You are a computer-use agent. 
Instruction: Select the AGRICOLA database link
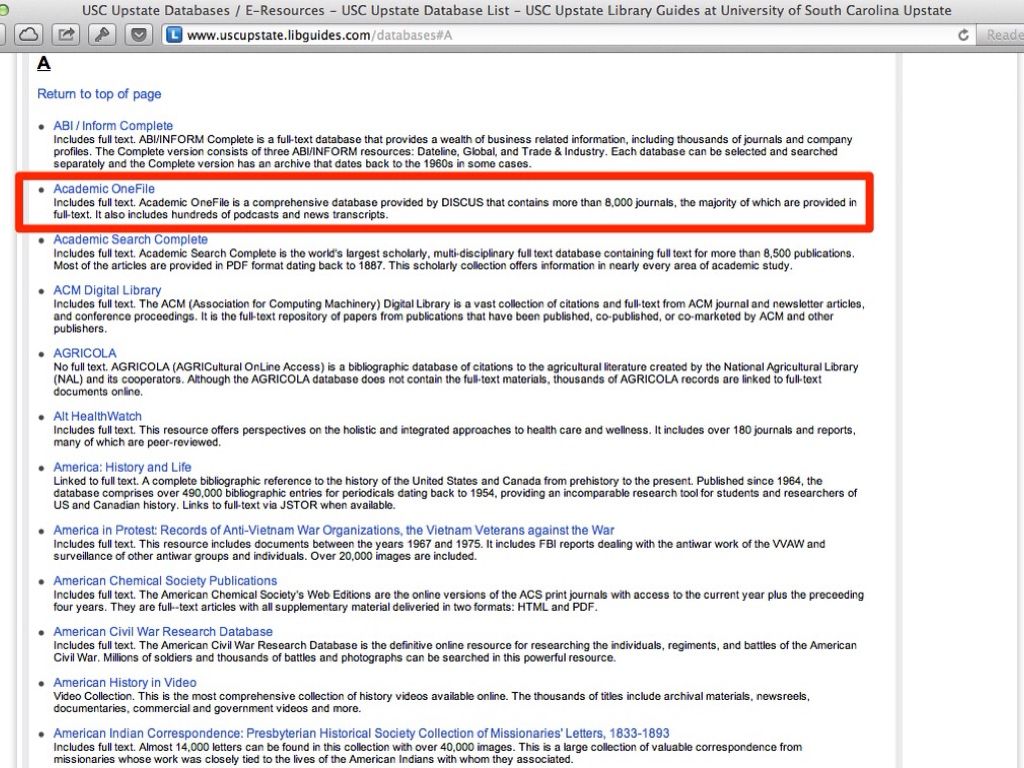point(84,354)
